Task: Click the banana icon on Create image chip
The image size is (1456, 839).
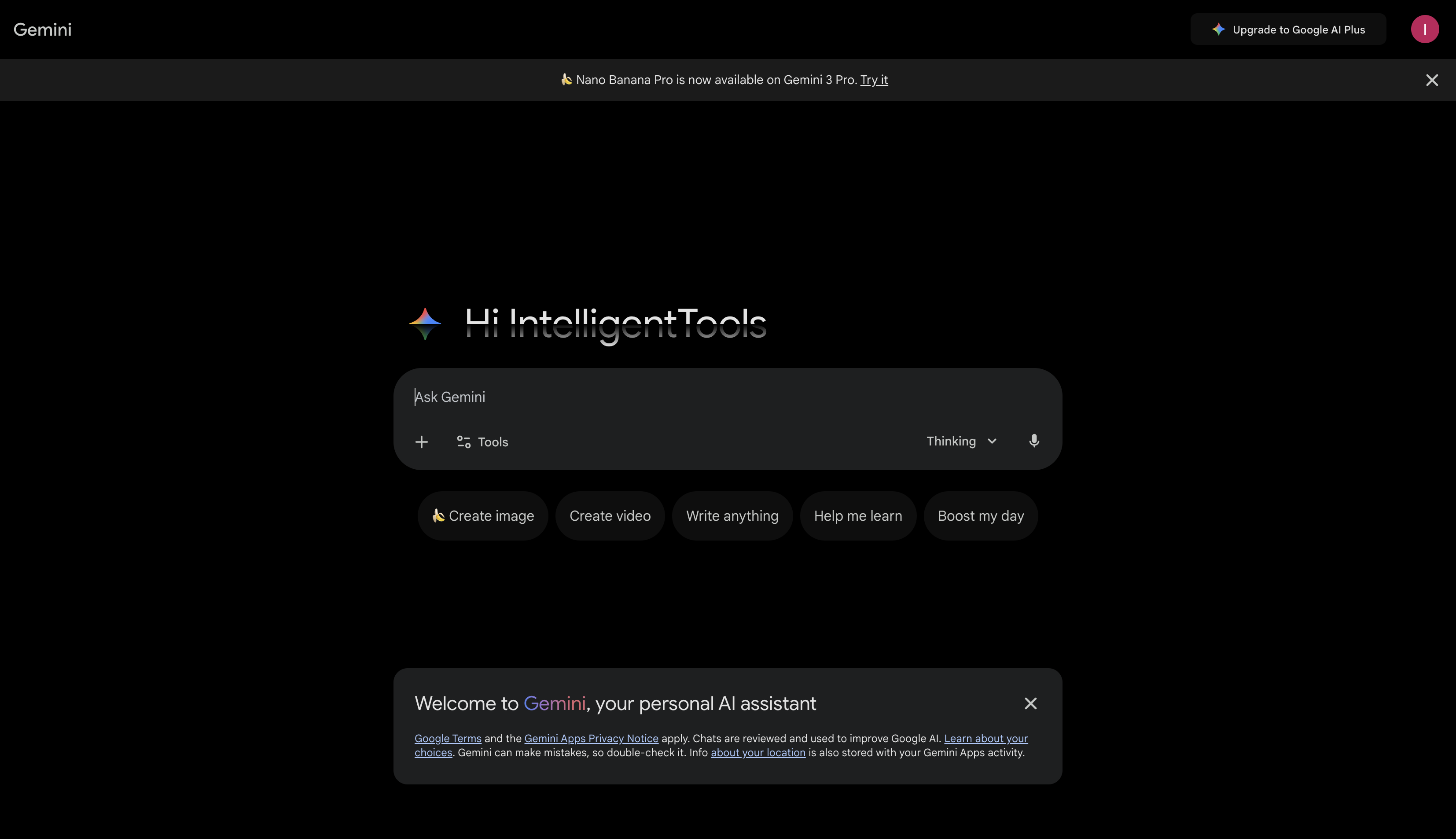Action: (439, 516)
